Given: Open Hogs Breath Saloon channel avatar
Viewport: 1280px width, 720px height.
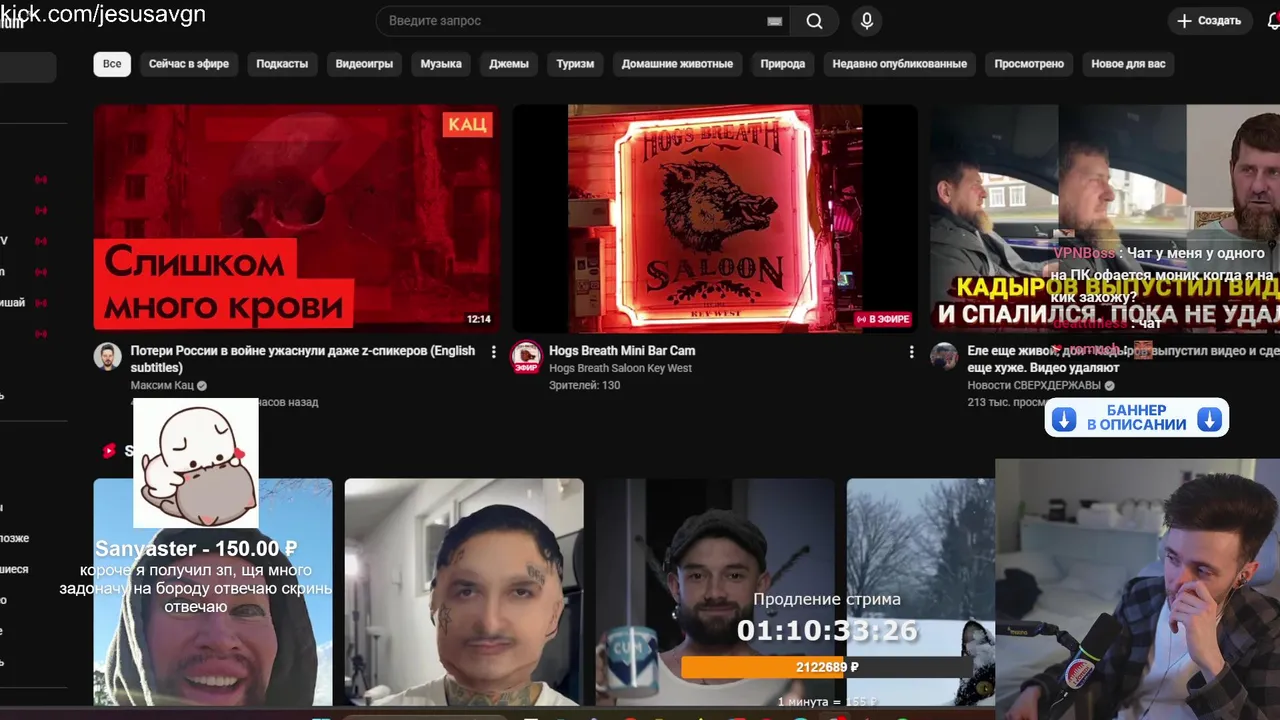Looking at the screenshot, I should tap(526, 356).
